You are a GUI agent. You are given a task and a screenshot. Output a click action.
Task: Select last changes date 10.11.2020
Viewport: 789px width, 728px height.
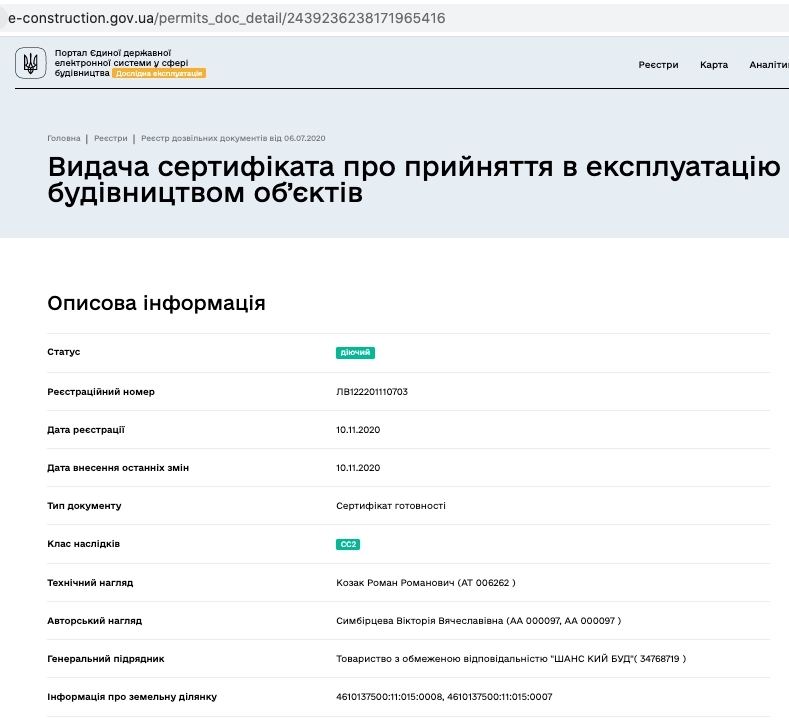(358, 468)
